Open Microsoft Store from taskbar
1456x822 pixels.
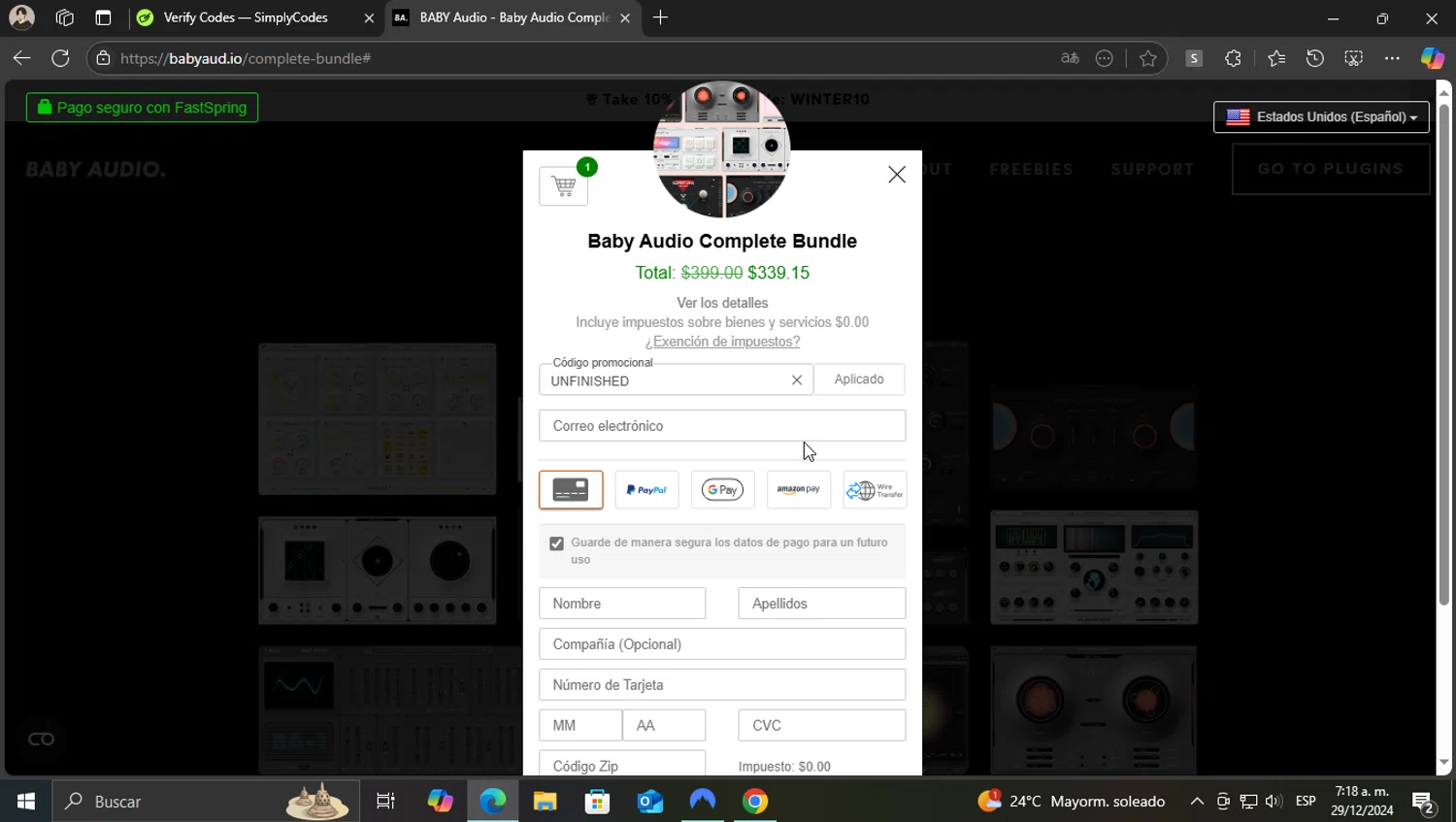[597, 802]
